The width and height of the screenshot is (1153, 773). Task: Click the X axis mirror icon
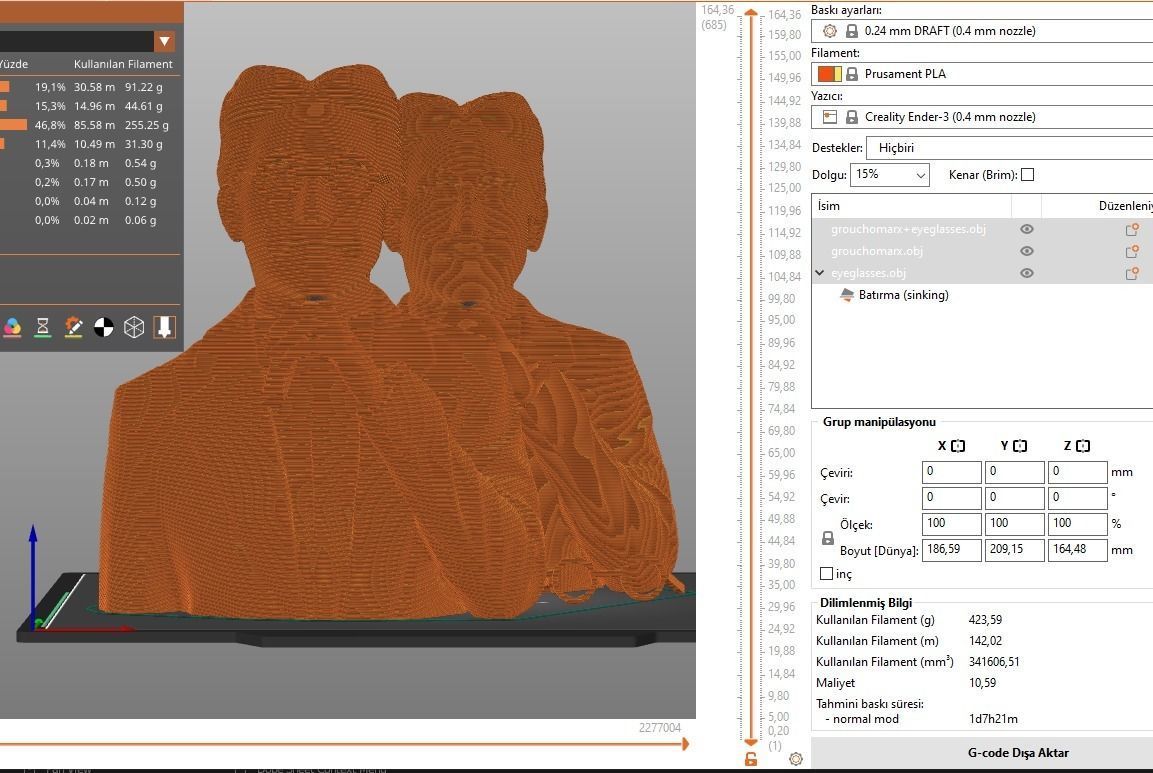tap(958, 446)
